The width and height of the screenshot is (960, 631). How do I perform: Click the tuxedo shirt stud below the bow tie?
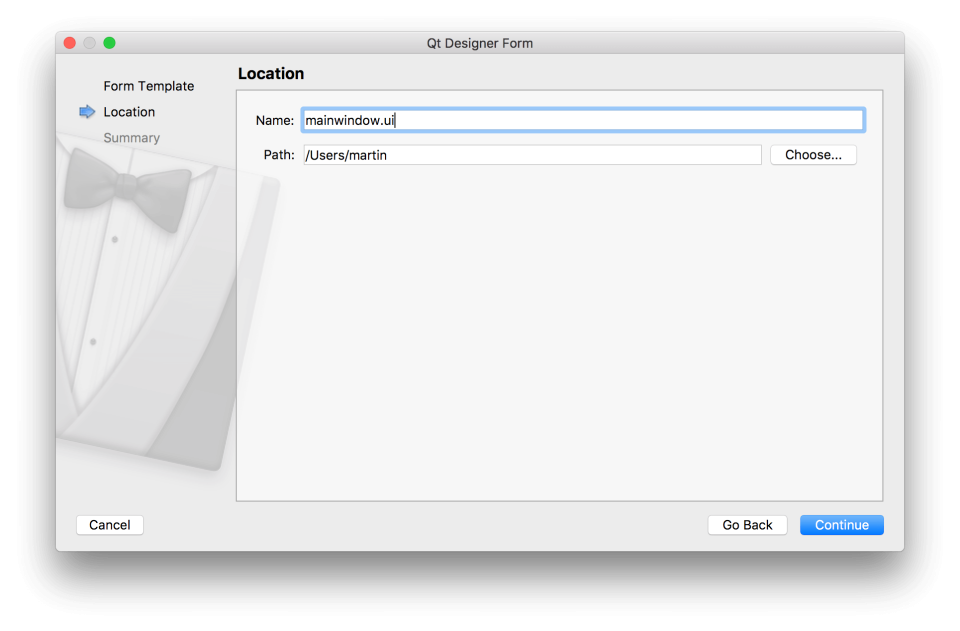115,240
